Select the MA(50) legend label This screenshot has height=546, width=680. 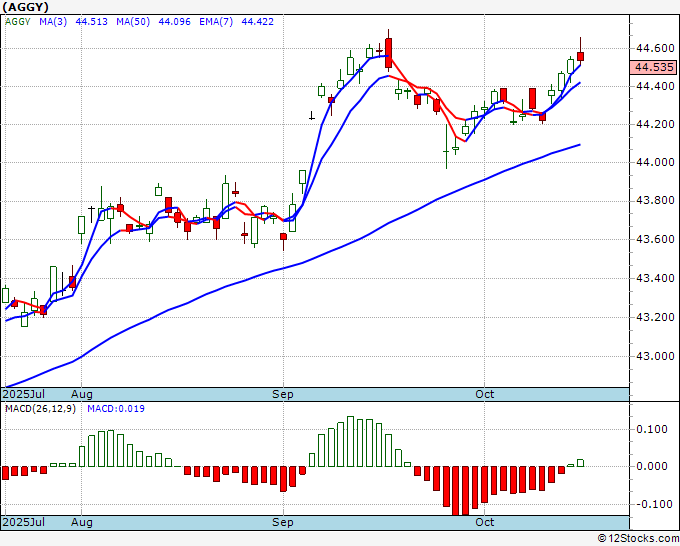pos(133,22)
